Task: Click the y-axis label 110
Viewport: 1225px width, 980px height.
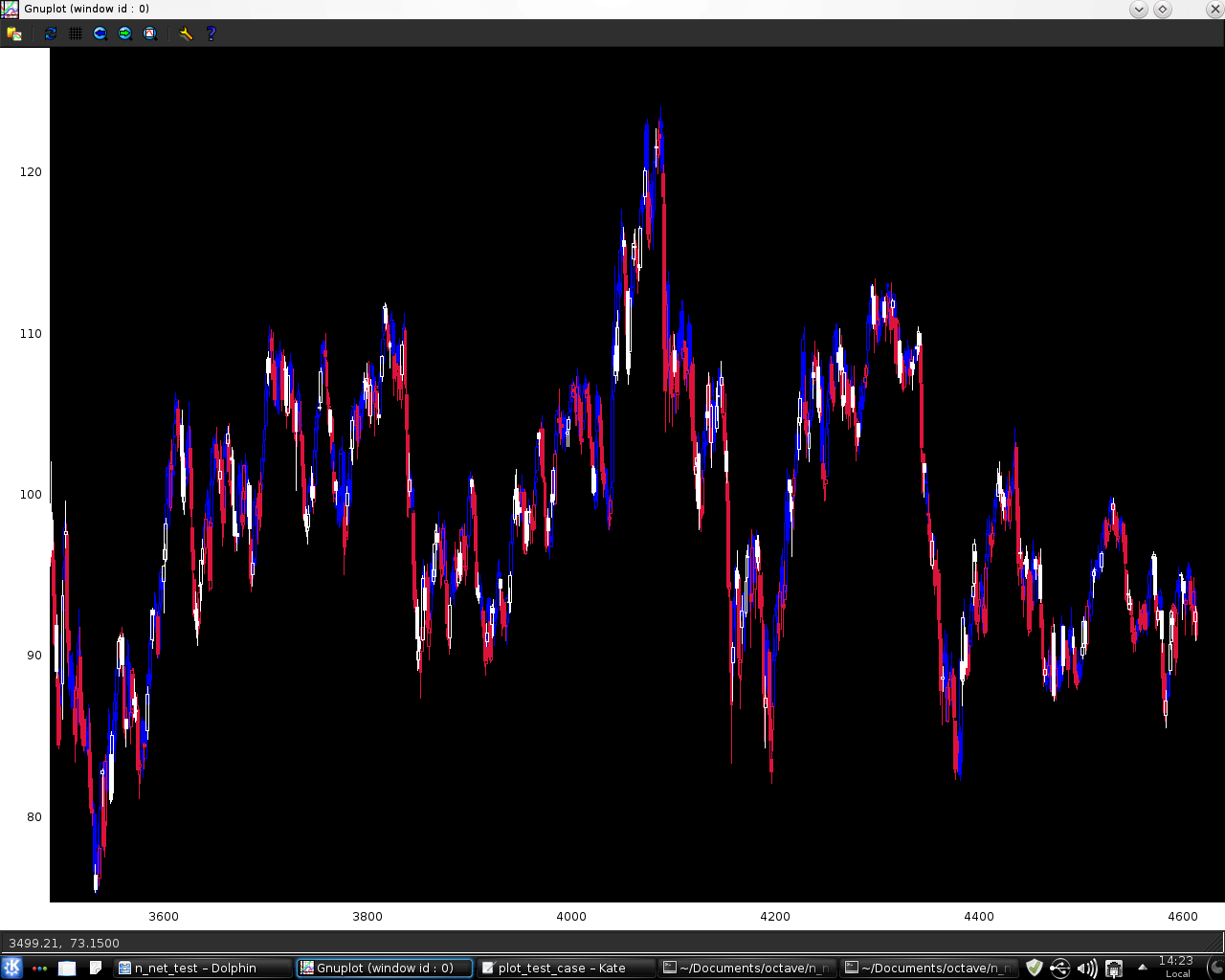Action: click(x=31, y=334)
